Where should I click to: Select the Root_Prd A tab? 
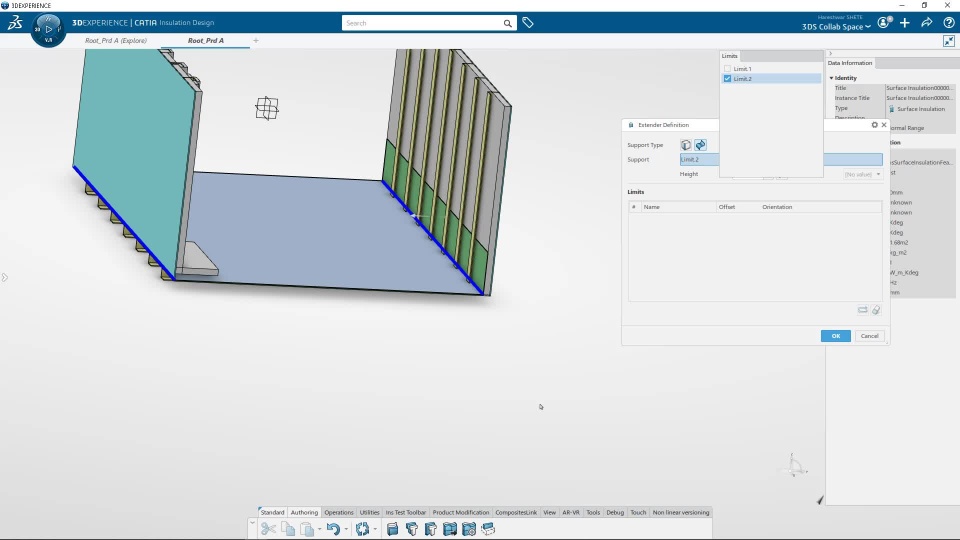click(206, 40)
